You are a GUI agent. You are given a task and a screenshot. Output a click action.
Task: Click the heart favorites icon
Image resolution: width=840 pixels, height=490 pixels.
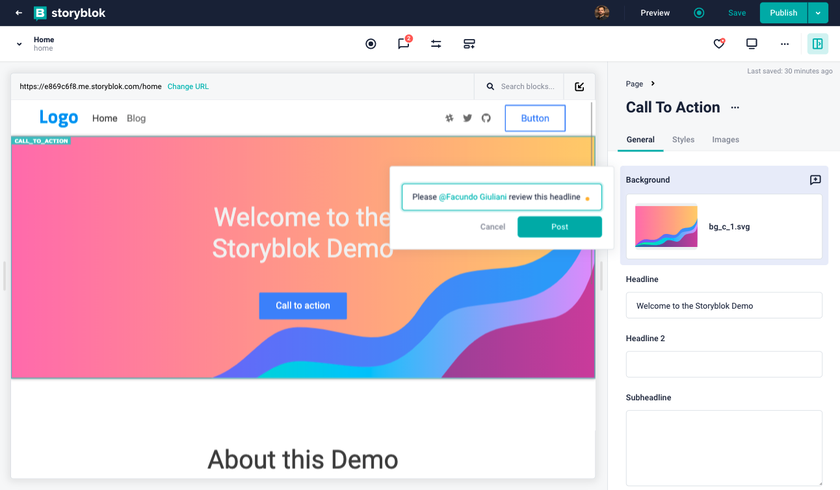coord(719,44)
